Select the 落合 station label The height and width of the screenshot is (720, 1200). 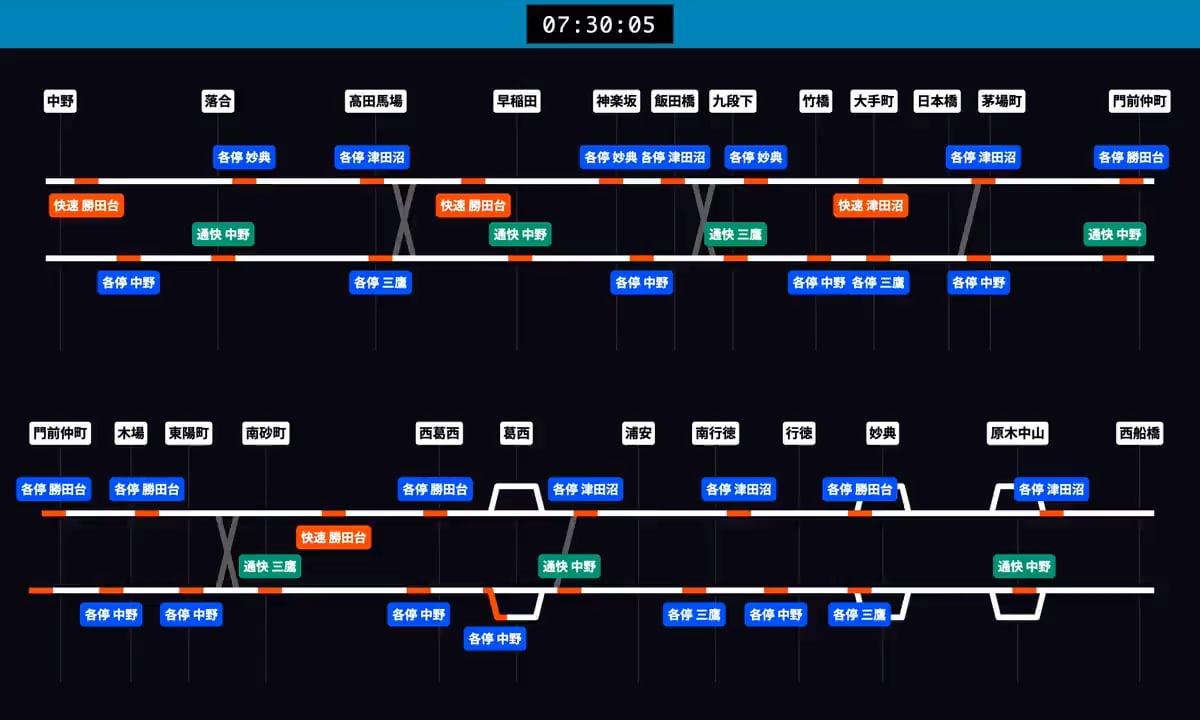[x=218, y=101]
